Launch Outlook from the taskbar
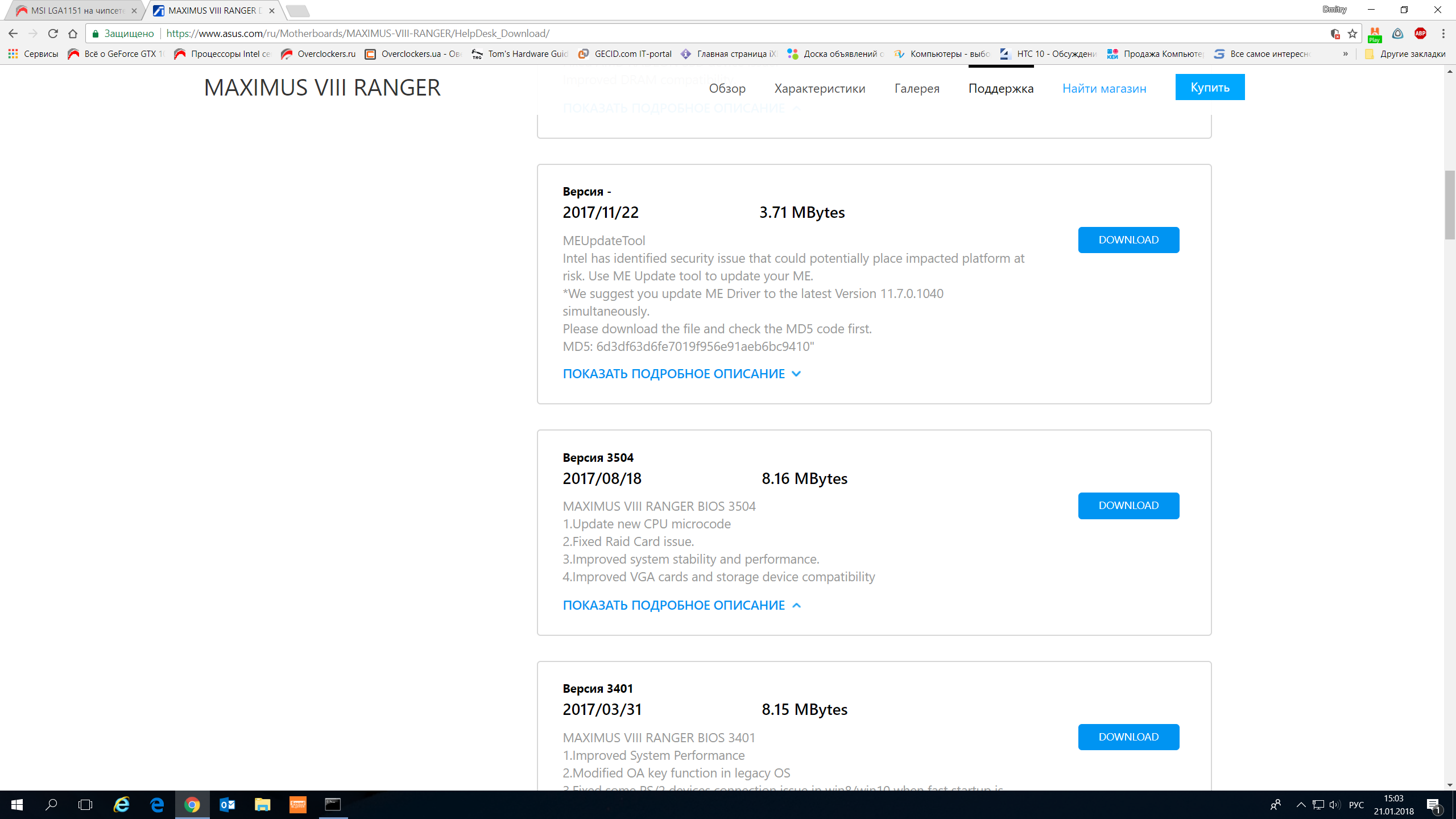 coord(227,805)
